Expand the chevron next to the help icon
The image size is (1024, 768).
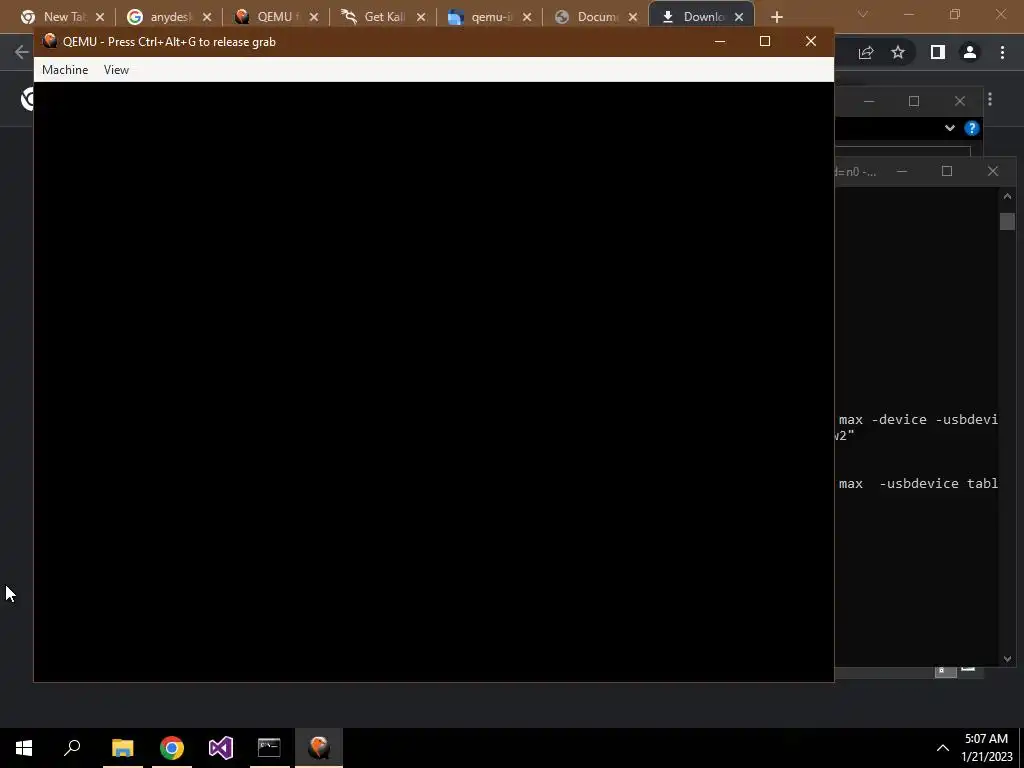click(950, 128)
